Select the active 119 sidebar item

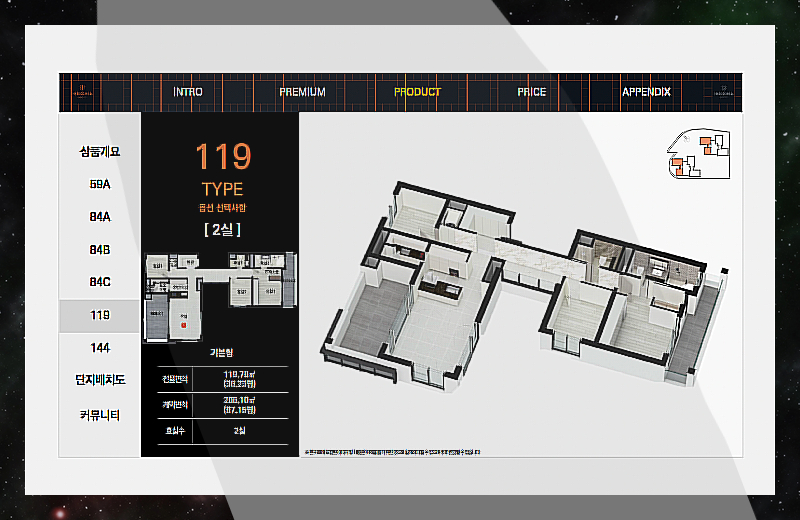(99, 315)
